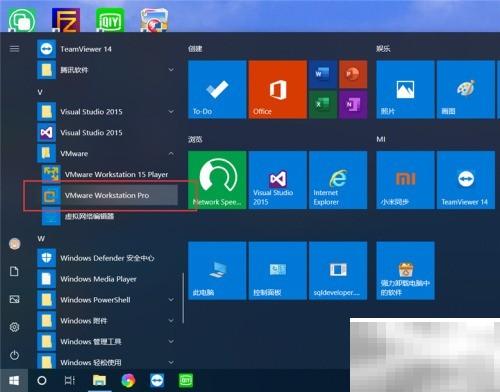Open Cortana search circle on taskbar
500x392 pixels.
[x=42, y=380]
